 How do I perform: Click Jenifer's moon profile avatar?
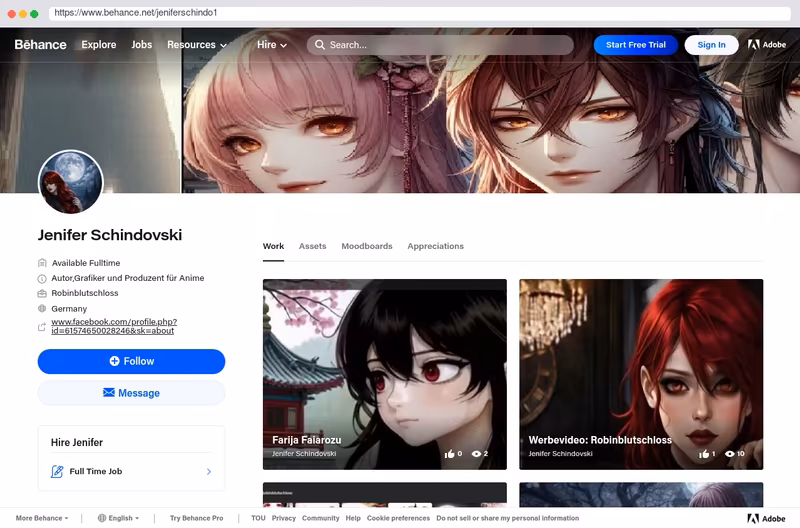click(x=71, y=182)
